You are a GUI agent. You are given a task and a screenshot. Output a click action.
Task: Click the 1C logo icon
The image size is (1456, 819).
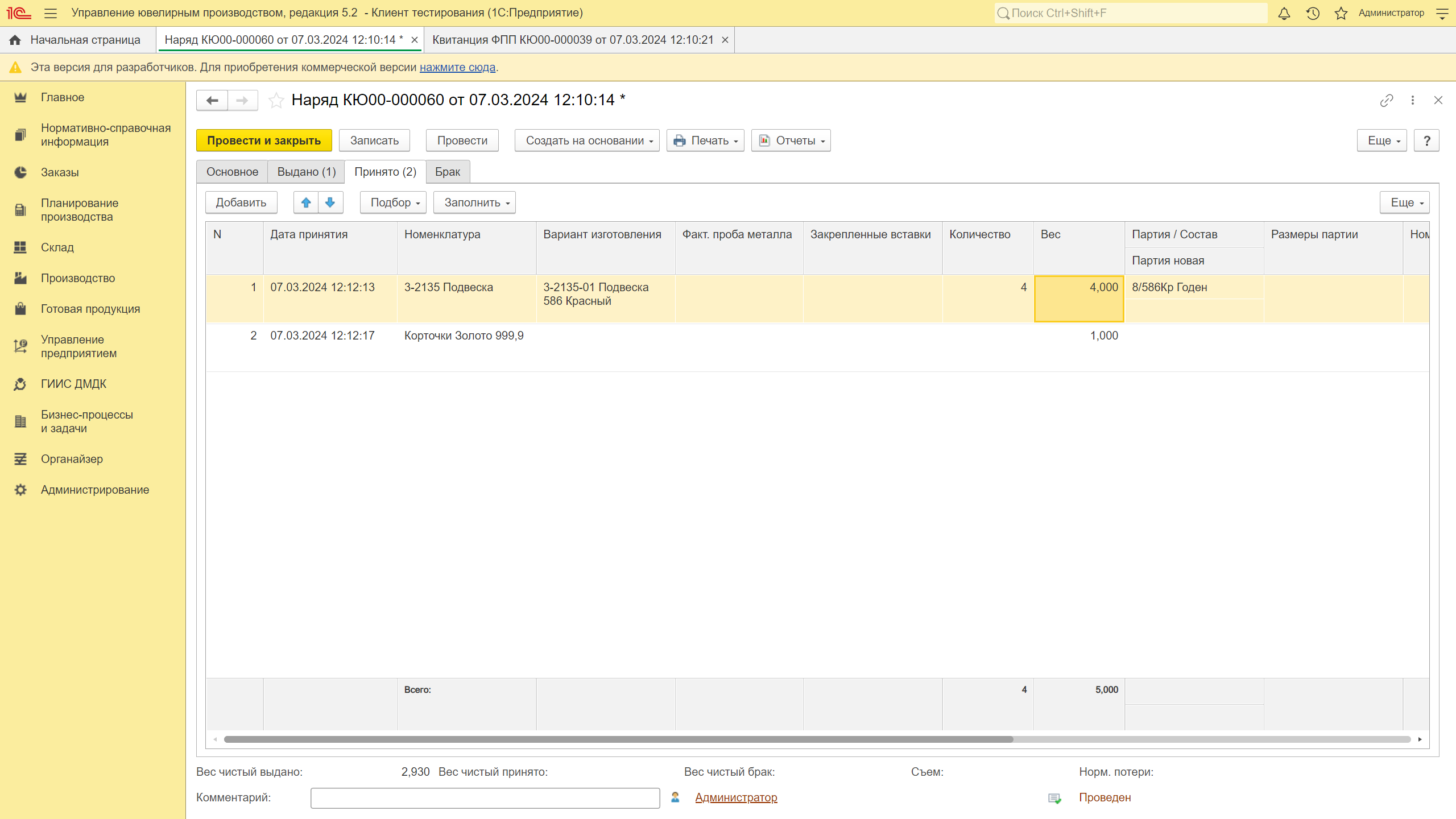[x=19, y=13]
